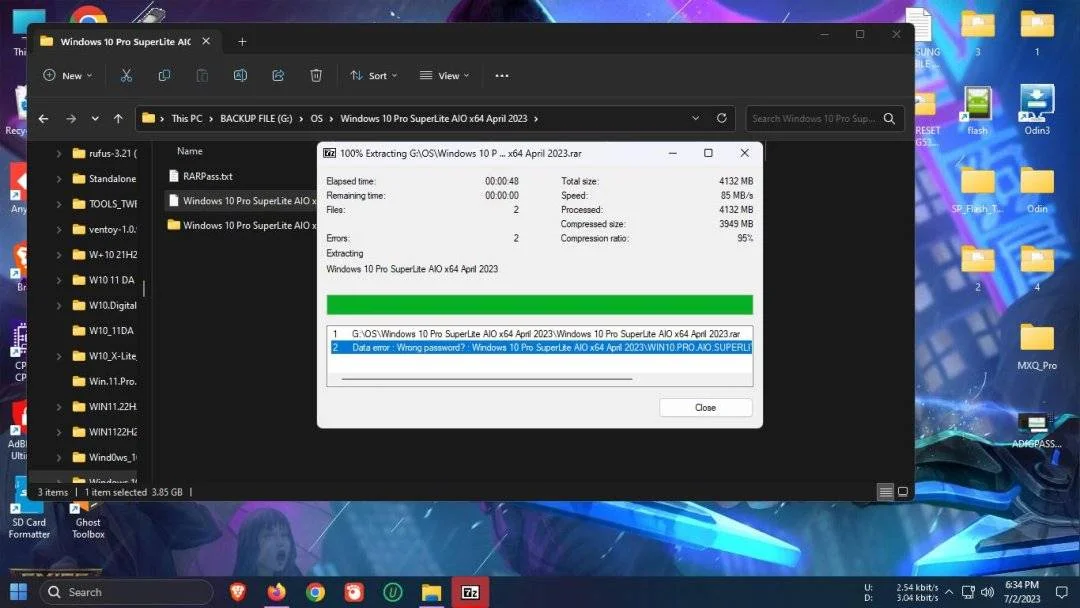Image resolution: width=1080 pixels, height=608 pixels.
Task: Switch to large thumbnails view icon
Action: click(x=903, y=492)
